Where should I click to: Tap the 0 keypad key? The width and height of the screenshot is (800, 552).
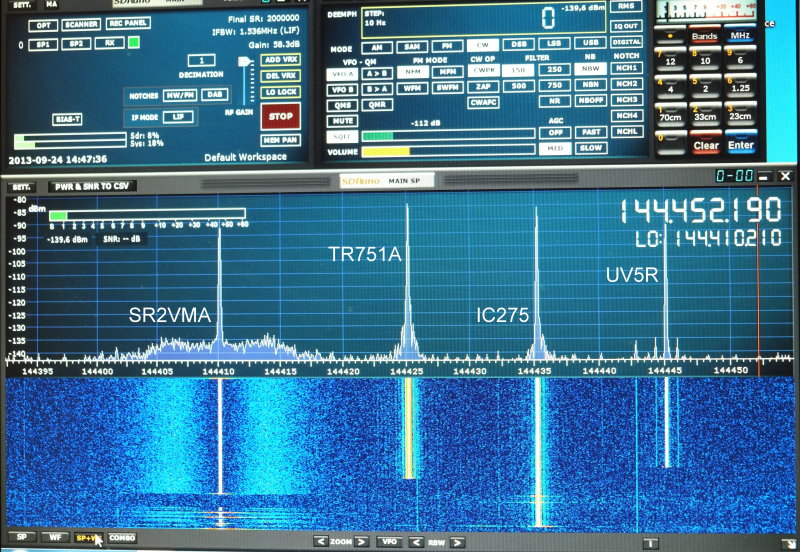670,142
